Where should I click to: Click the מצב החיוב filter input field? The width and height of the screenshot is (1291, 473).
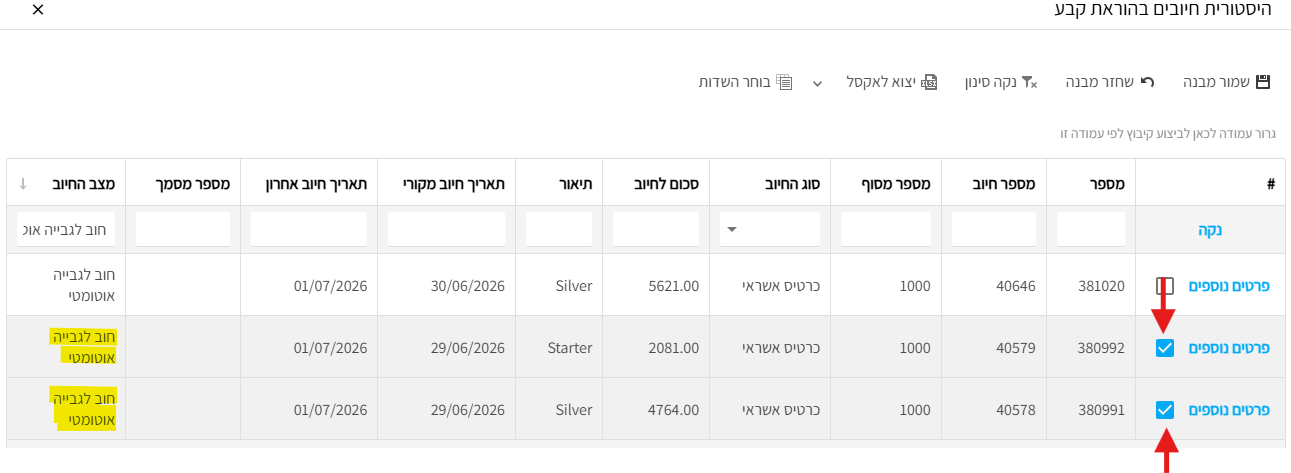click(66, 229)
